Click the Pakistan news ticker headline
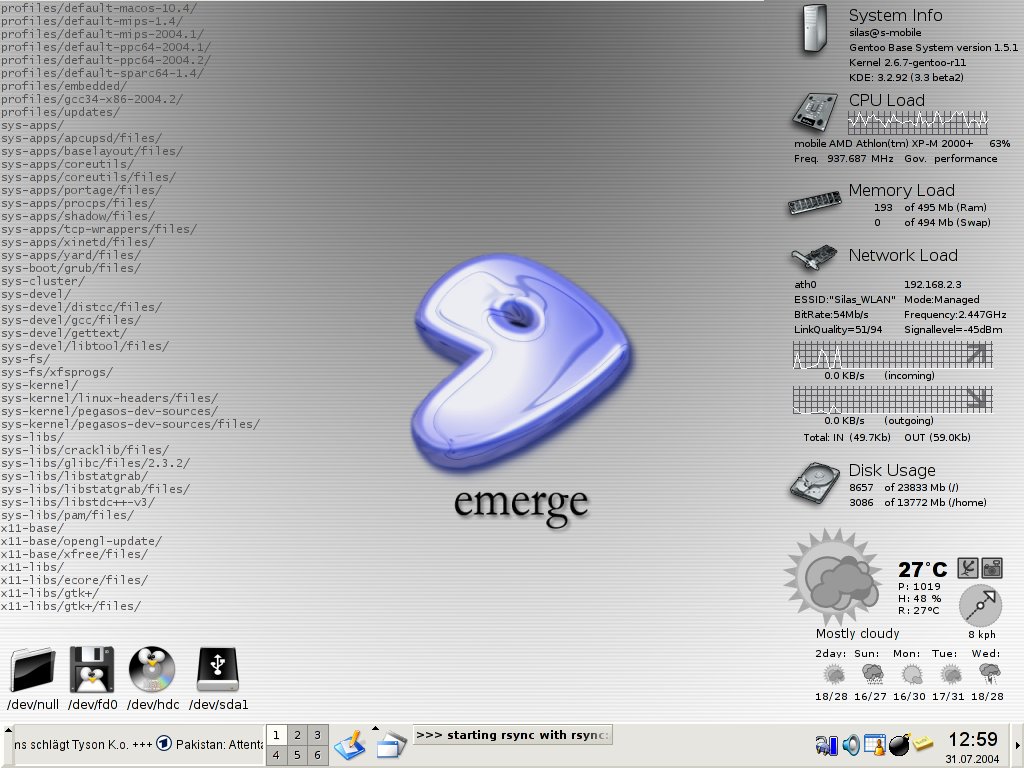This screenshot has height=768, width=1024. [x=219, y=744]
